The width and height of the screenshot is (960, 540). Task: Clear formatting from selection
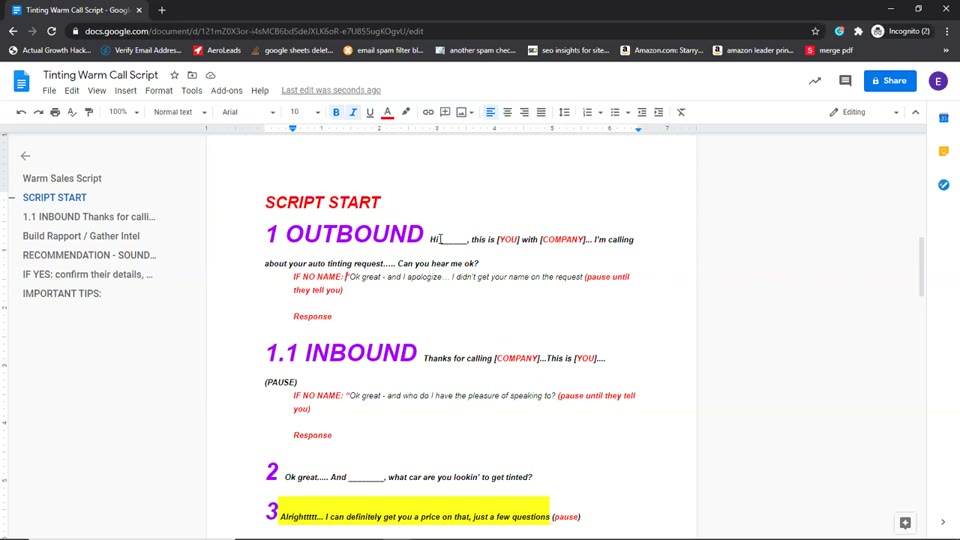[681, 112]
